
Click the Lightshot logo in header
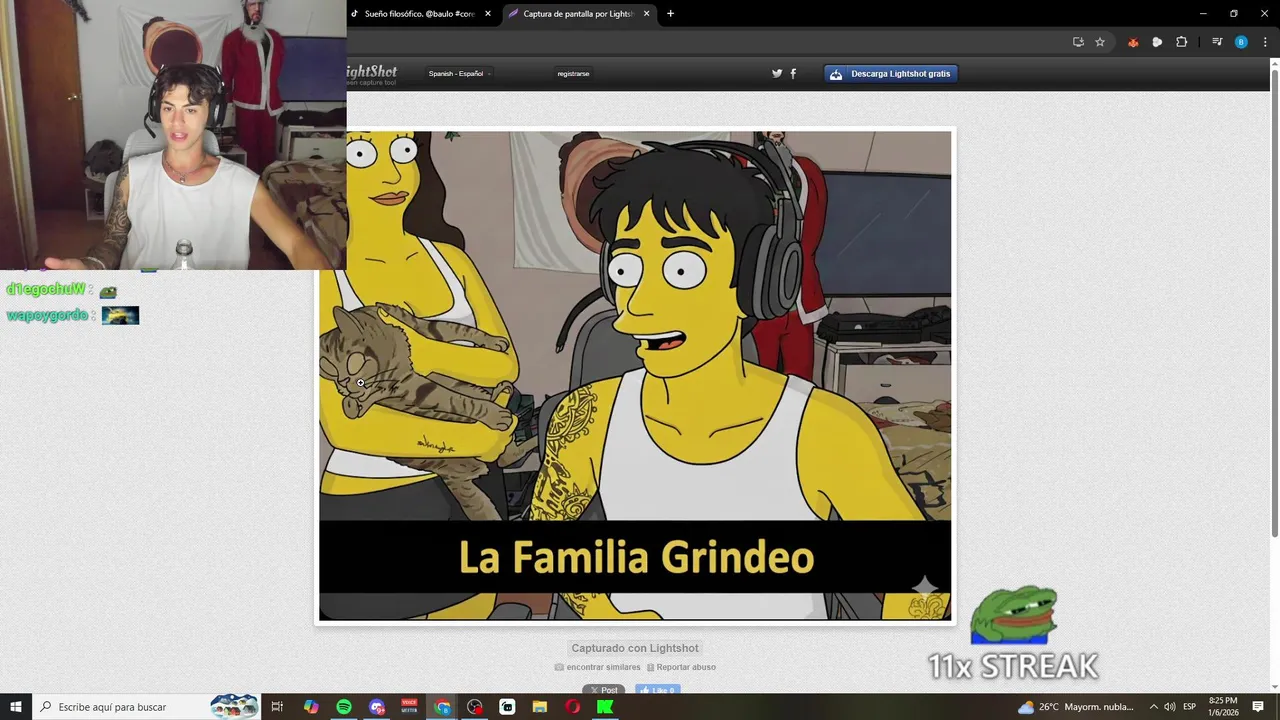click(372, 74)
